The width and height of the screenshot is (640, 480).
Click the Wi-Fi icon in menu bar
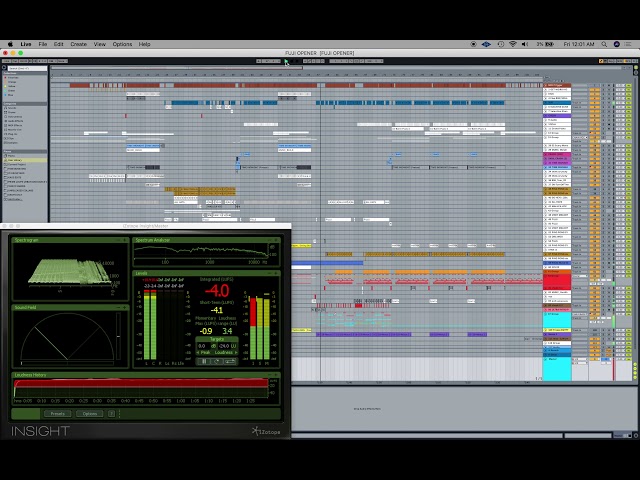point(513,44)
